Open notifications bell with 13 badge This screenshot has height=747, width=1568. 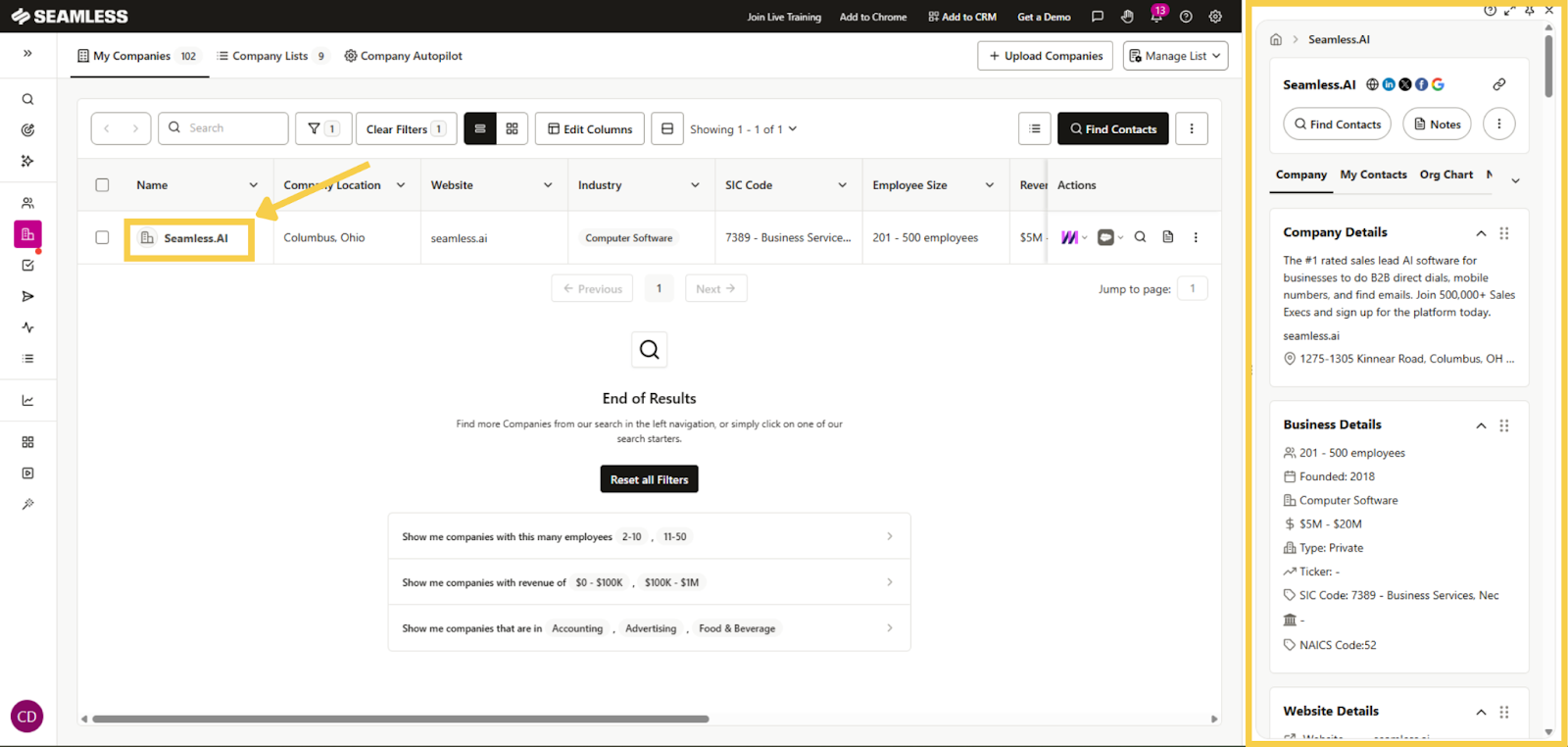click(1157, 16)
